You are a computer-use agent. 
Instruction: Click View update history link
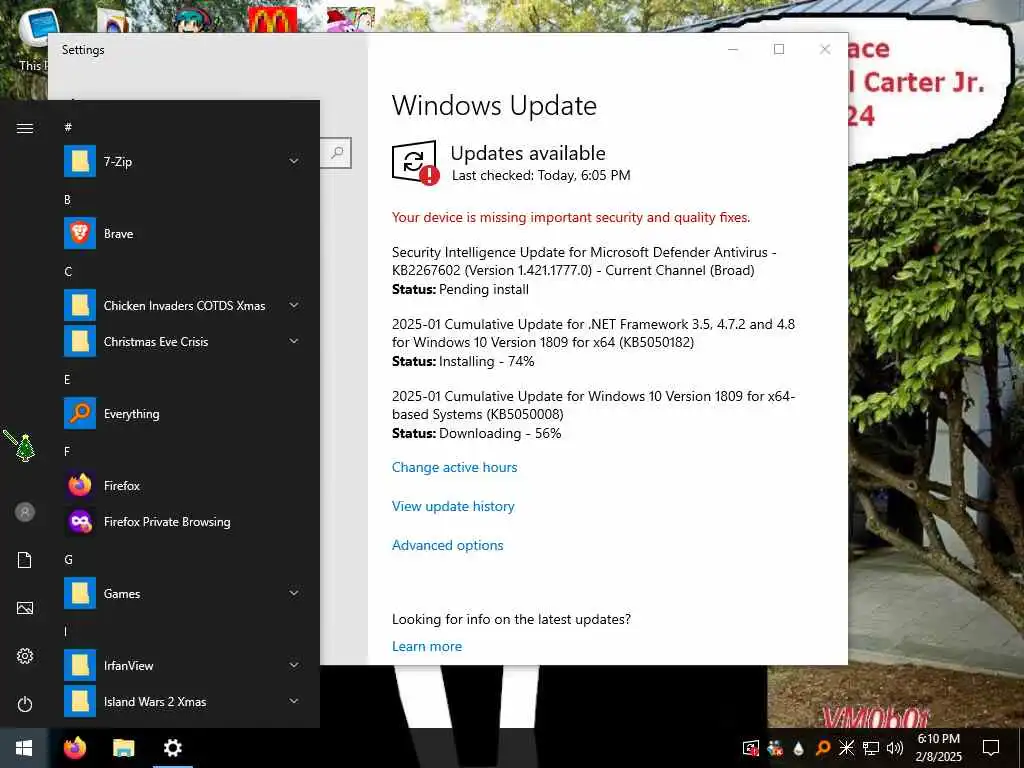point(453,506)
